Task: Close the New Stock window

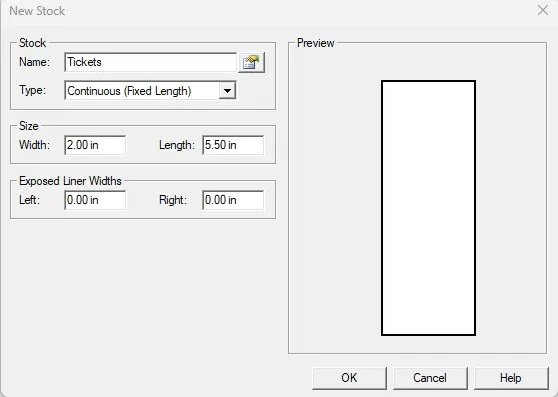Action: pyautogui.click(x=543, y=10)
